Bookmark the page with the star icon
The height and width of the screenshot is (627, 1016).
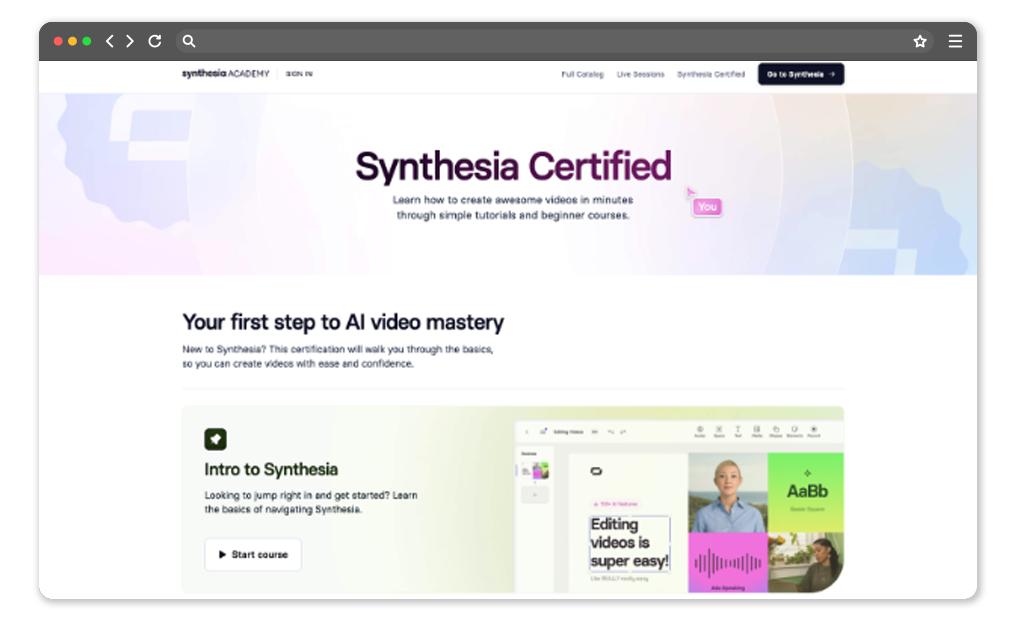point(920,41)
